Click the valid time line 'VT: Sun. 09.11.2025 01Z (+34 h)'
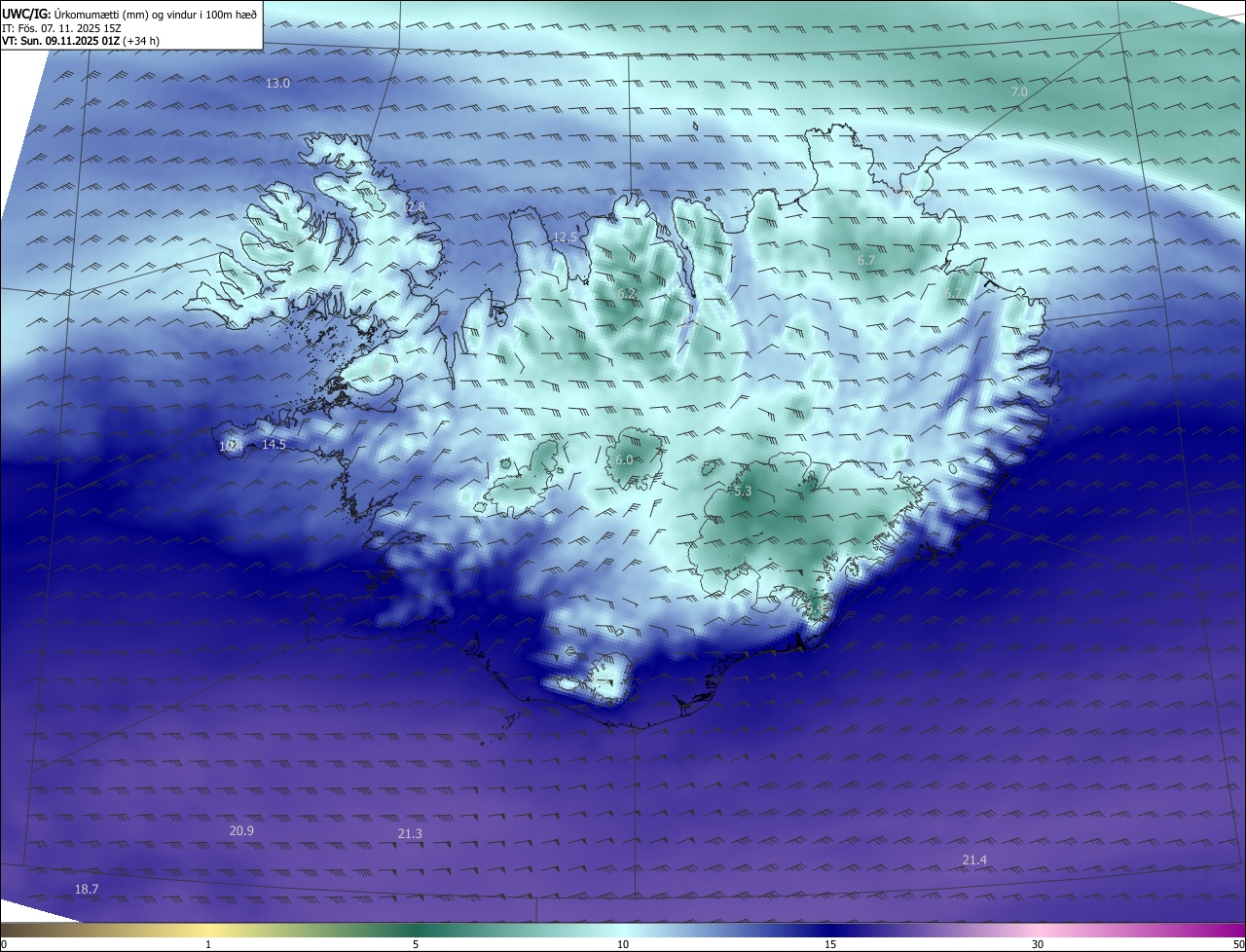Image resolution: width=1246 pixels, height=952 pixels. click(81, 42)
